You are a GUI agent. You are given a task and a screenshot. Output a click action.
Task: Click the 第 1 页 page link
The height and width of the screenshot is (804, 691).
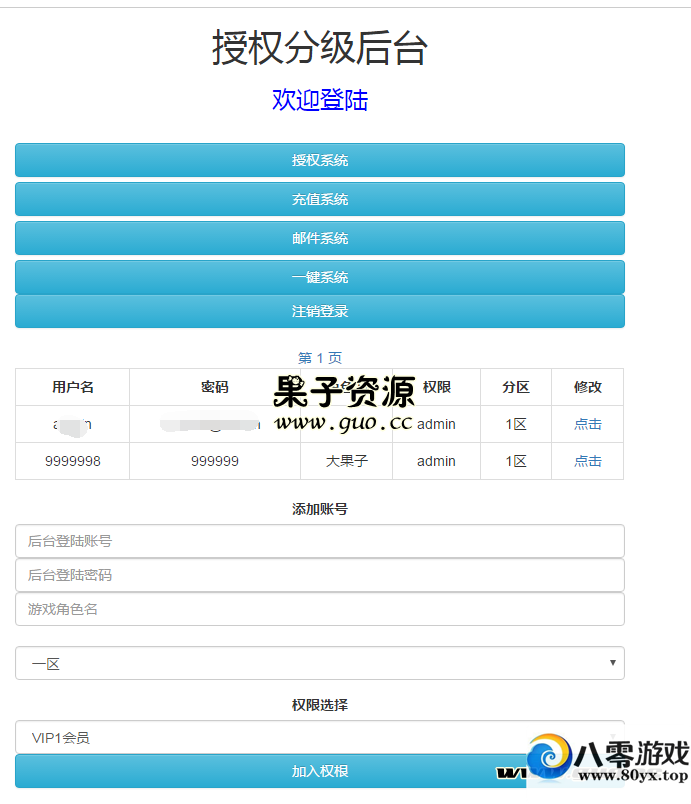click(320, 358)
